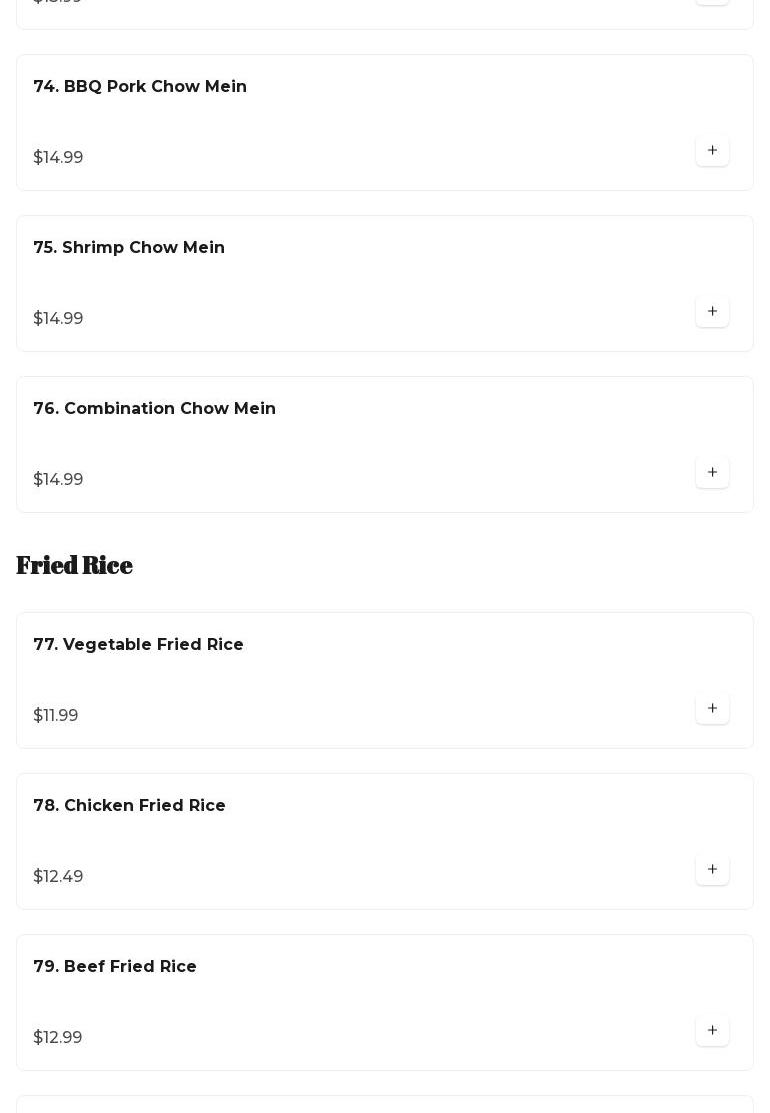Image resolution: width=770 pixels, height=1113 pixels.
Task: Add Beef Fried Rice with plus icon
Action: [712, 1030]
